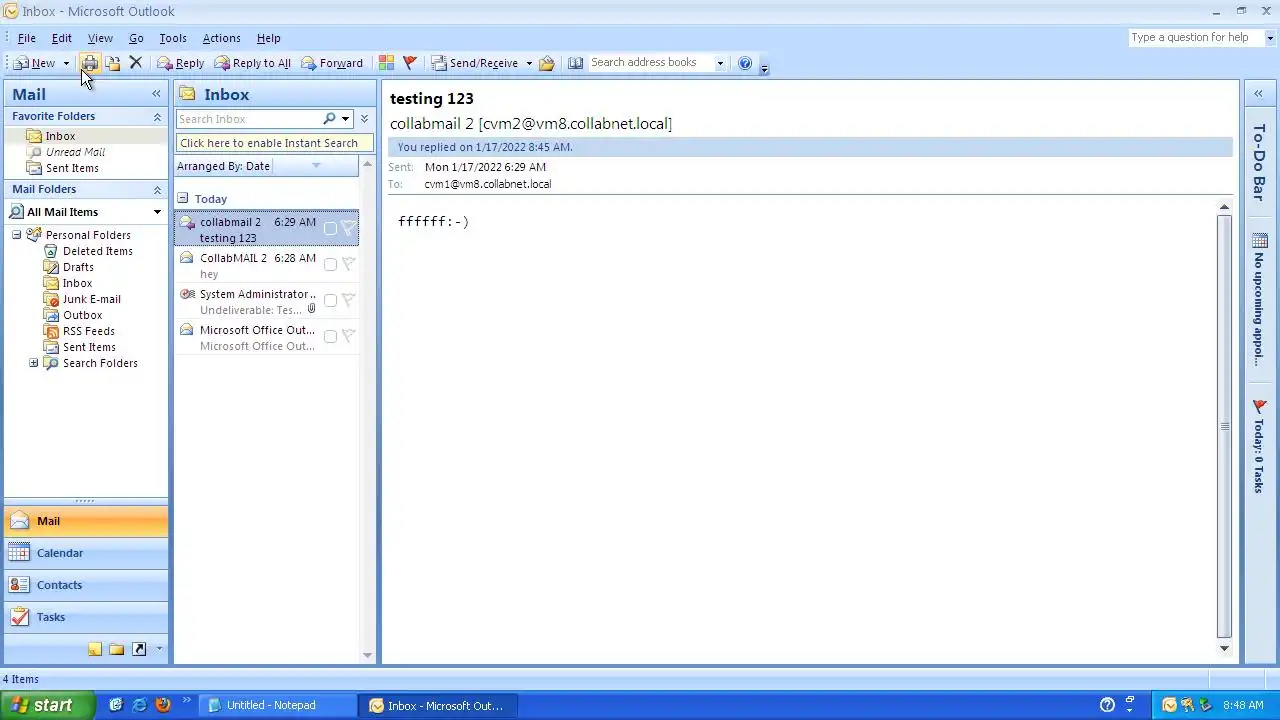The height and width of the screenshot is (720, 1280).
Task: Open the Junk E-mail folder
Action: click(91, 299)
